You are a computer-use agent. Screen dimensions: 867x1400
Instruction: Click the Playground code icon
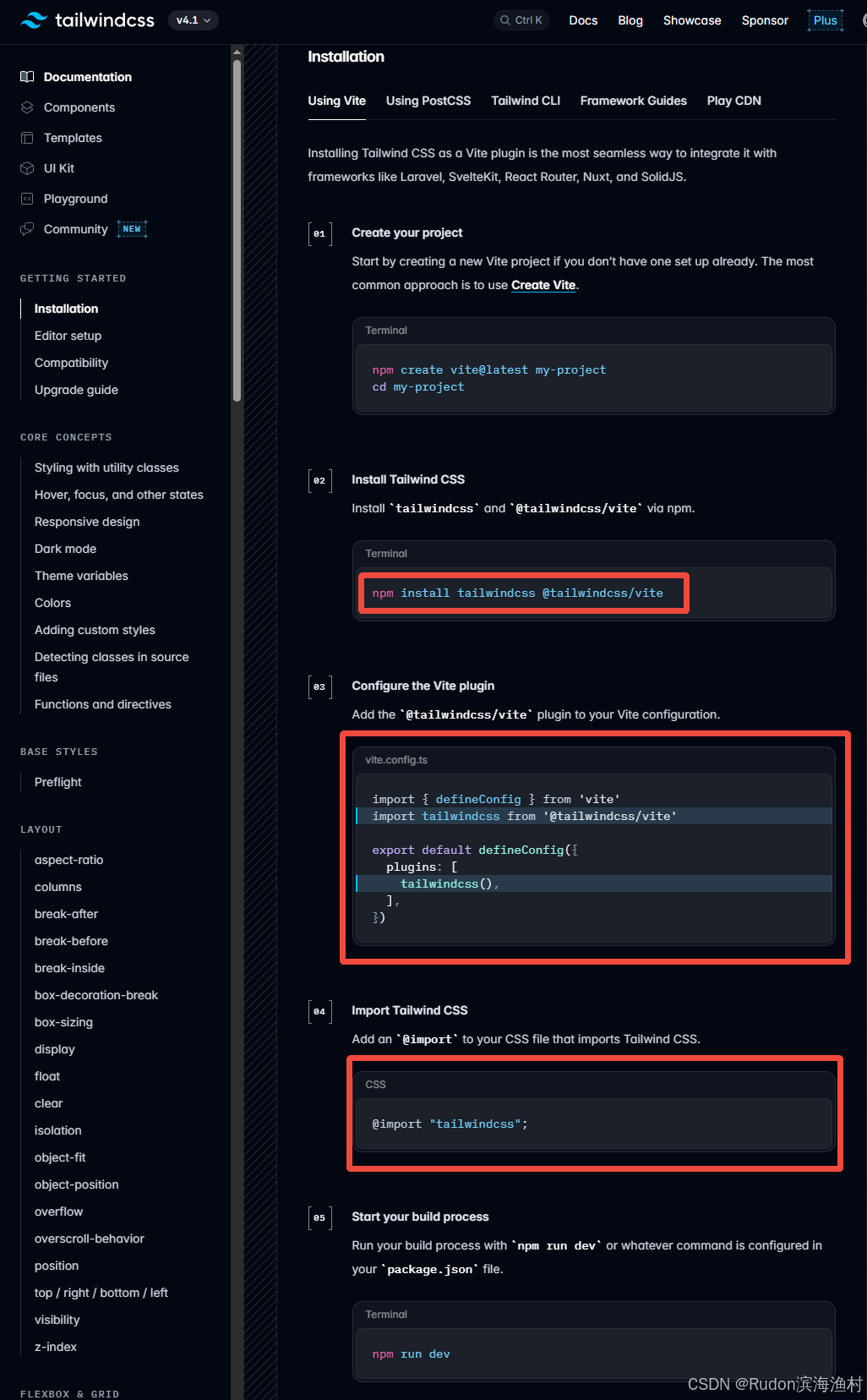(x=27, y=199)
